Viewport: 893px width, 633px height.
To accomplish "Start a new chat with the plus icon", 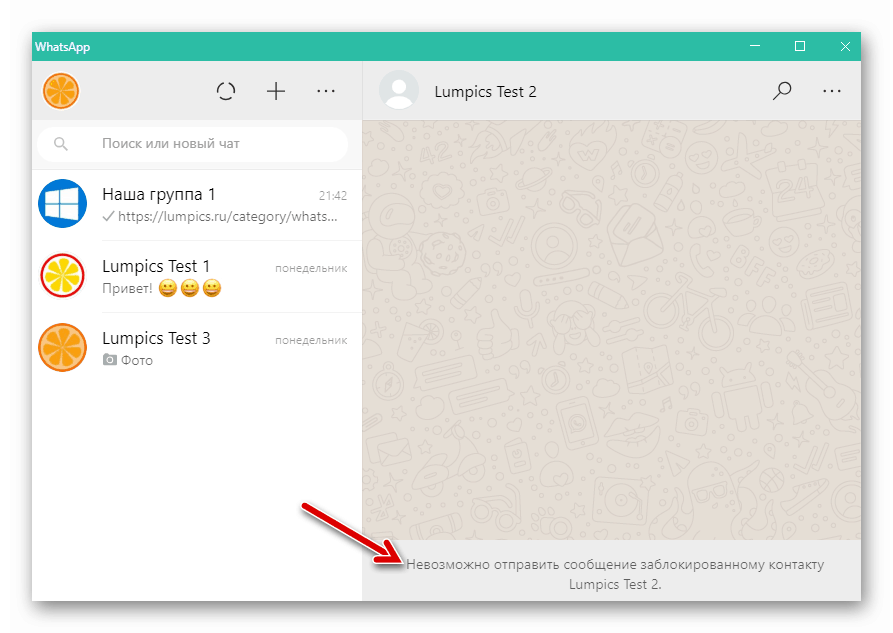I will [275, 90].
